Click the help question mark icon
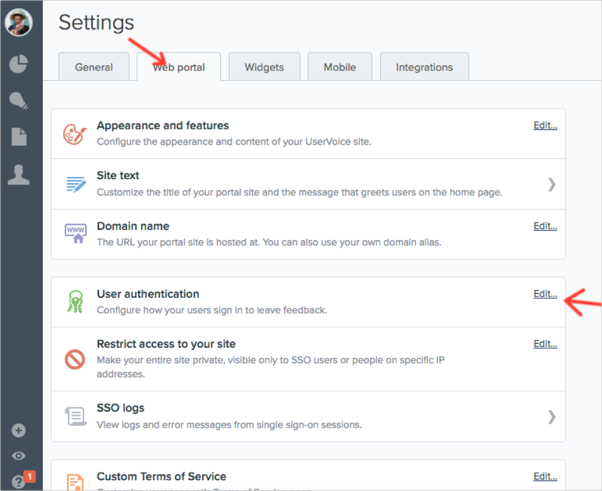This screenshot has height=491, width=602. click(18, 481)
